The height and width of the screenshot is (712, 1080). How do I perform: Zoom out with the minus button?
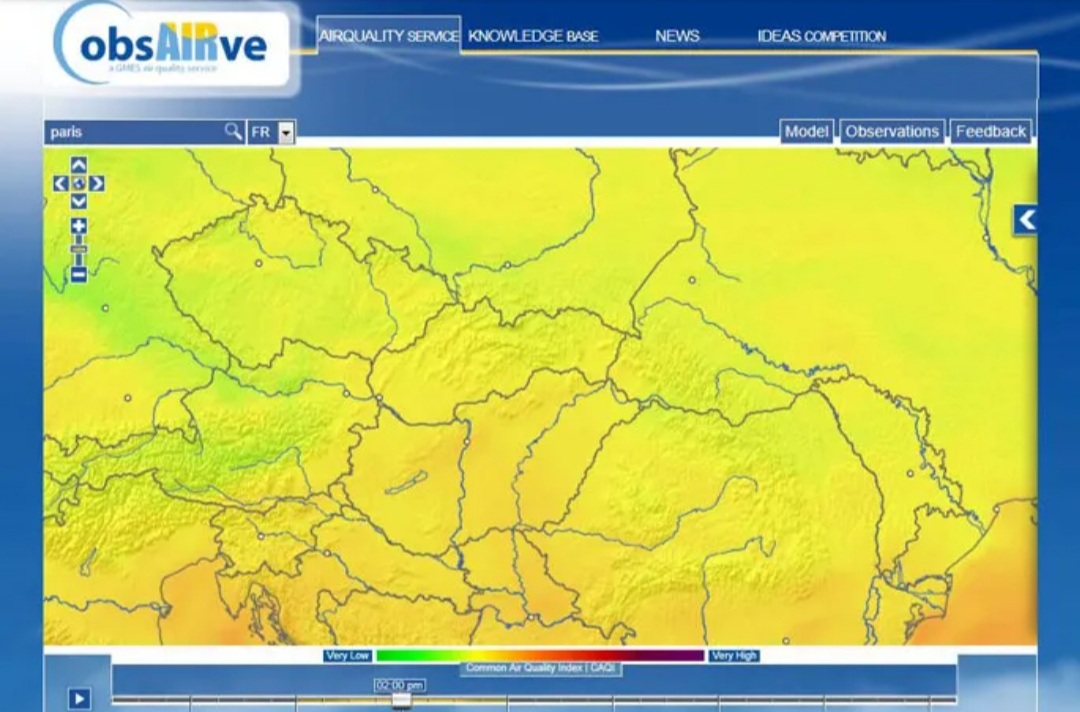click(79, 274)
